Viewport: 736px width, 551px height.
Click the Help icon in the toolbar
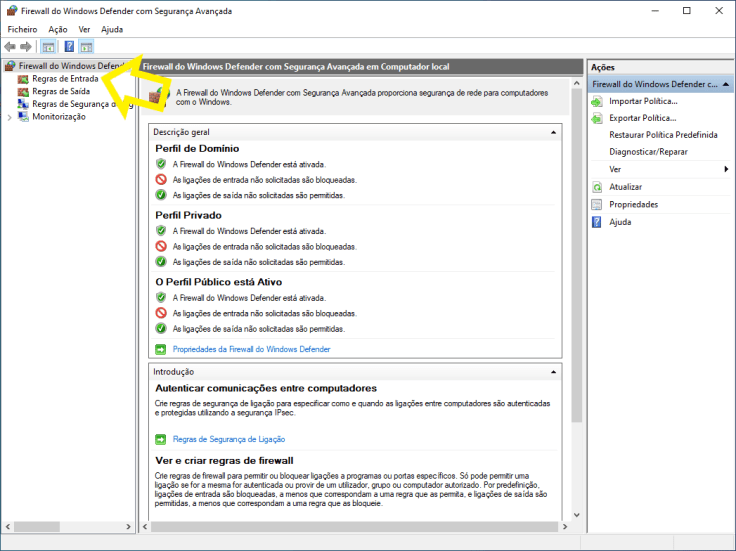(69, 47)
